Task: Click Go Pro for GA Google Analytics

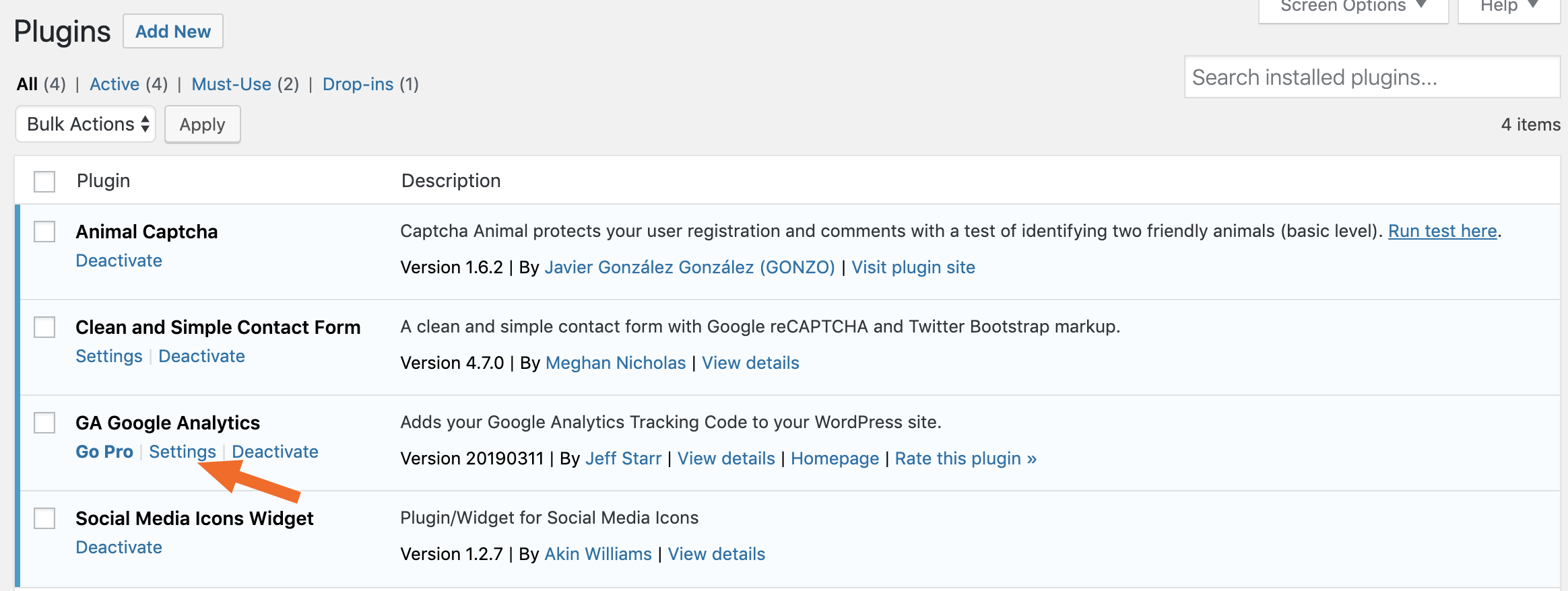Action: click(104, 452)
